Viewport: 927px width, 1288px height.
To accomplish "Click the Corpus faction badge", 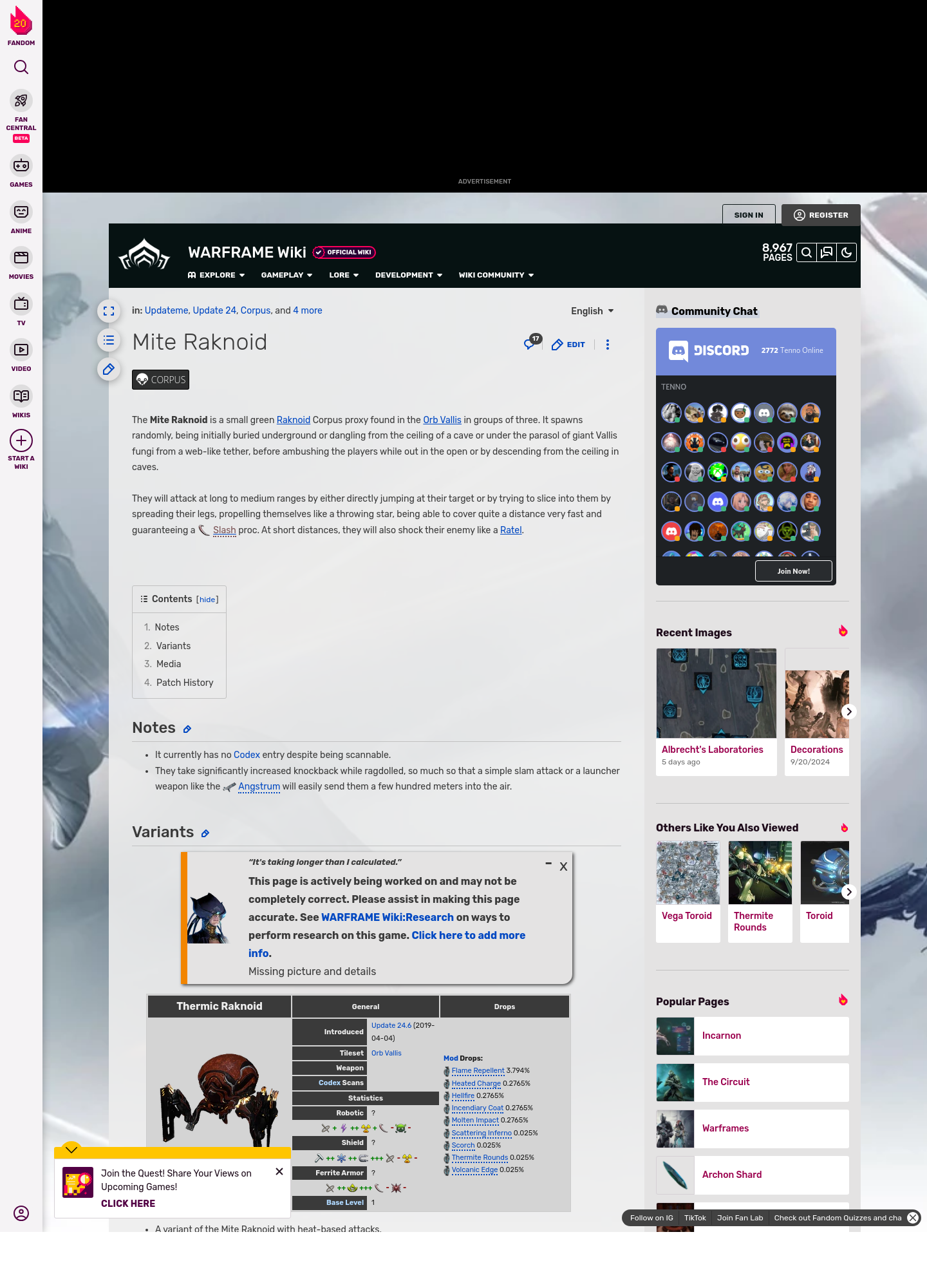I will pyautogui.click(x=161, y=380).
